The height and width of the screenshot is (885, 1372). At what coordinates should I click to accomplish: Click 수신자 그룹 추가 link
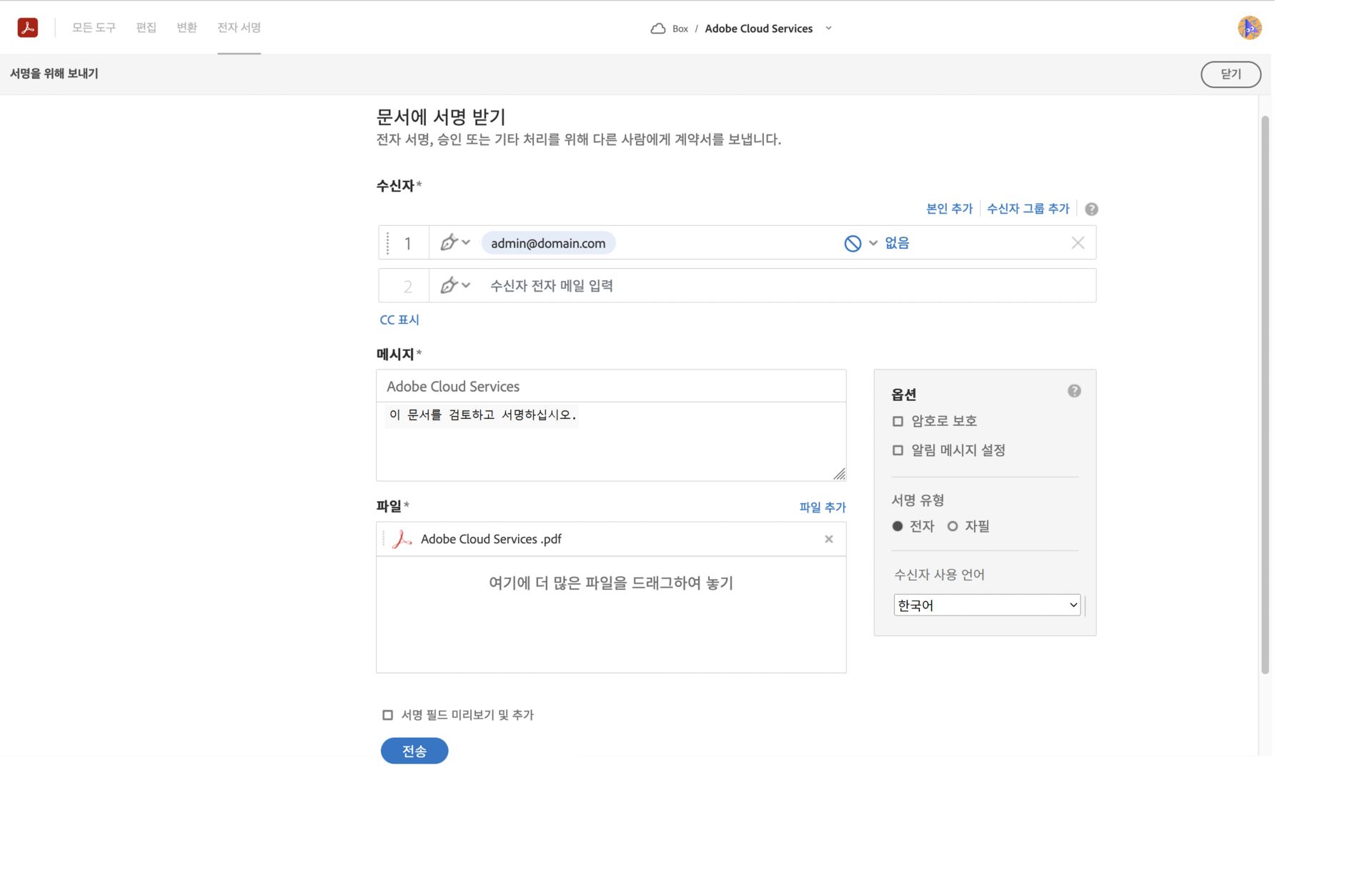pyautogui.click(x=1028, y=208)
